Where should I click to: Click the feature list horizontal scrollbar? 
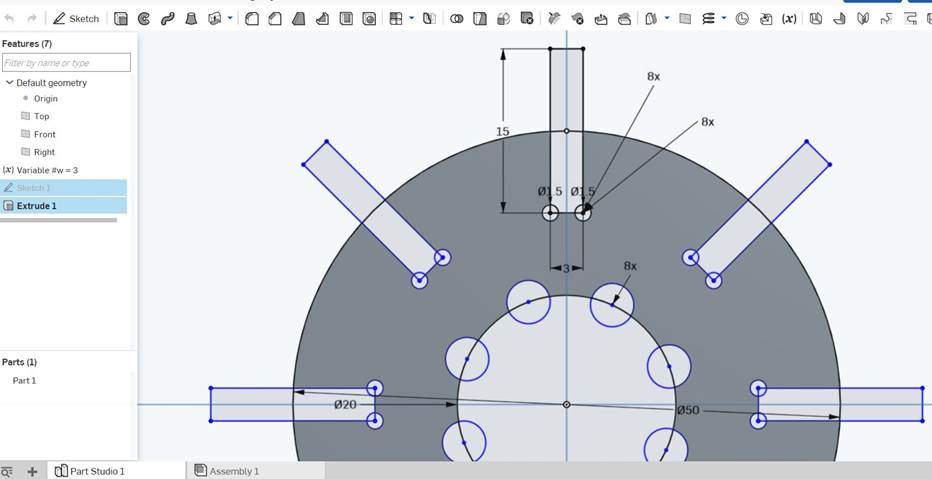pyautogui.click(x=58, y=220)
